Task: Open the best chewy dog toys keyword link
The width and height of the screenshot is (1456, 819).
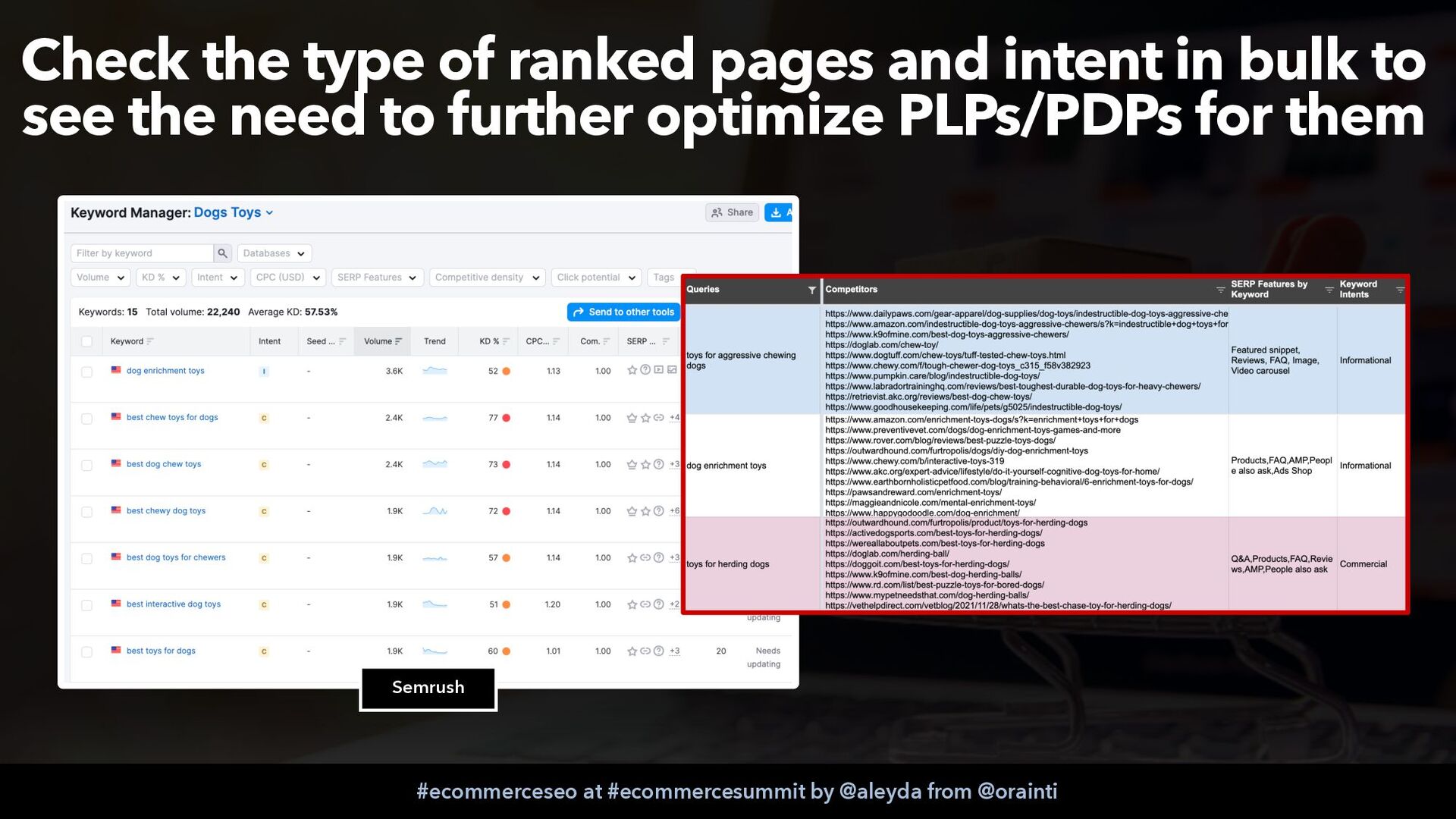Action: (166, 511)
